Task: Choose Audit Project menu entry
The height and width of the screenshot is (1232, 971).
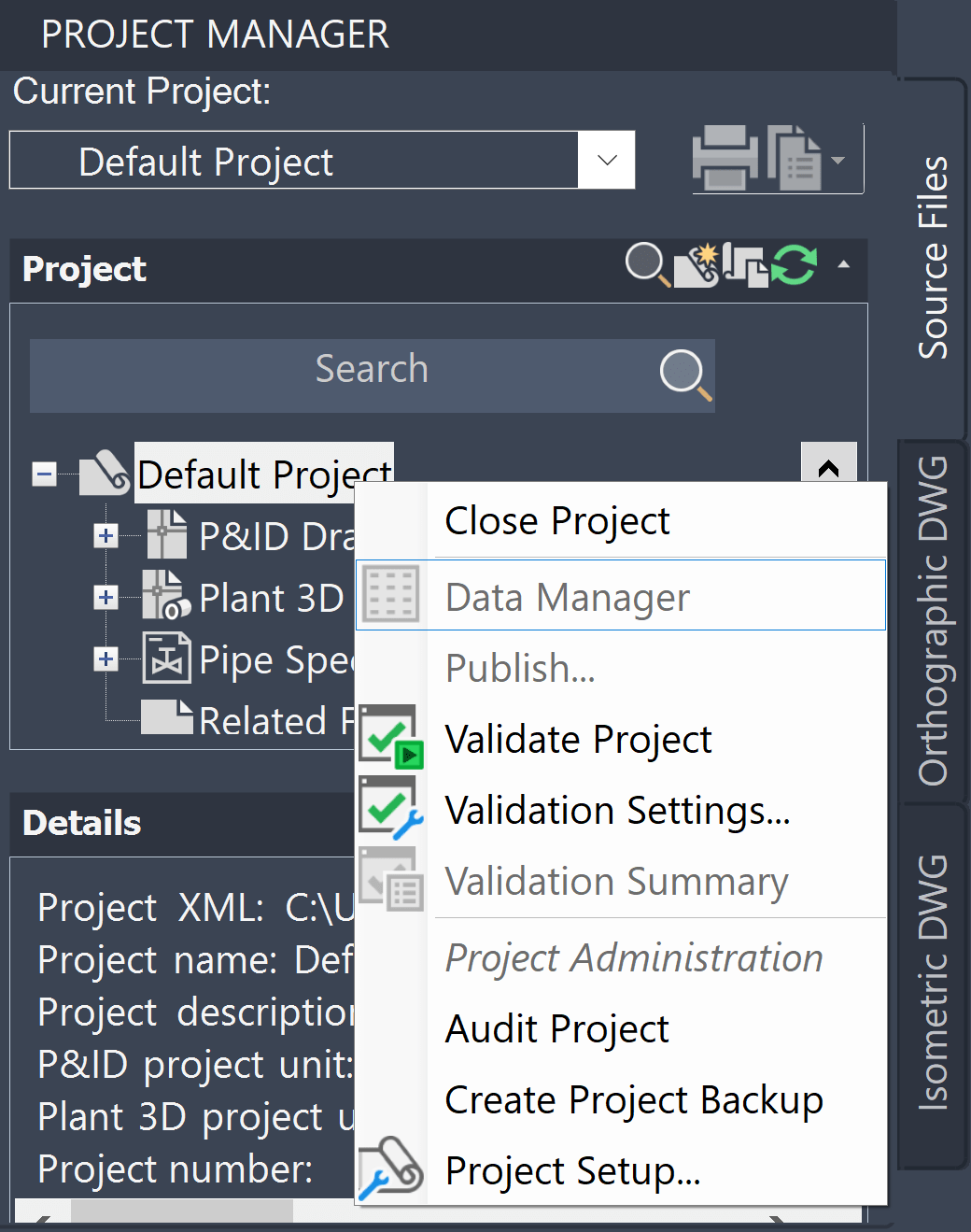Action: pos(557,1029)
